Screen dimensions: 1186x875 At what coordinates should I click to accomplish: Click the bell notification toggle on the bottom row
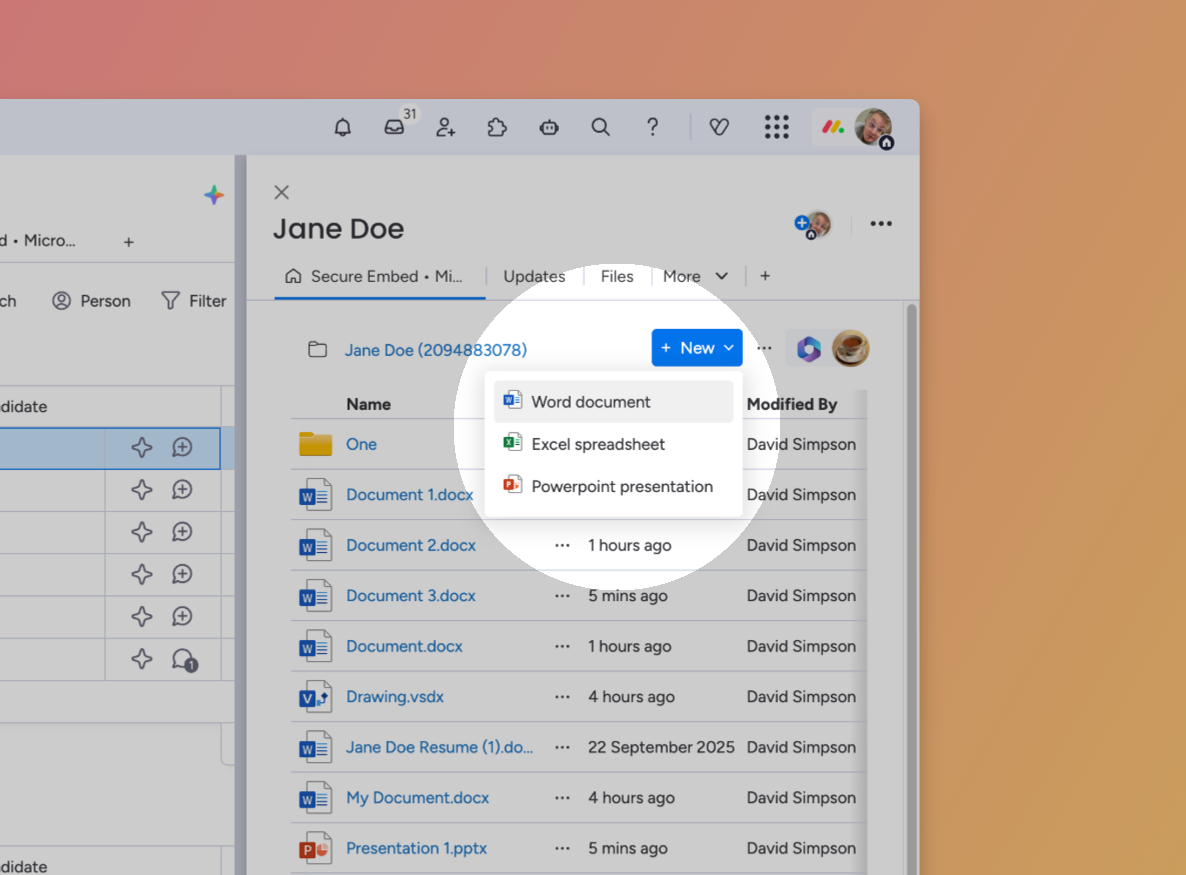(182, 659)
